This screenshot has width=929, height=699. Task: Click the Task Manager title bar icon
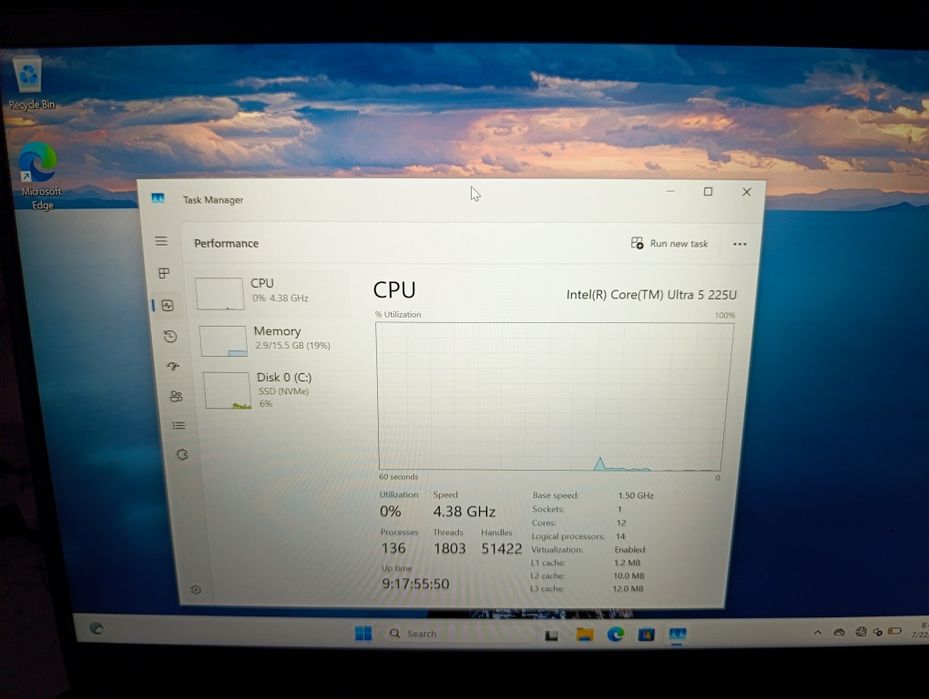click(158, 198)
